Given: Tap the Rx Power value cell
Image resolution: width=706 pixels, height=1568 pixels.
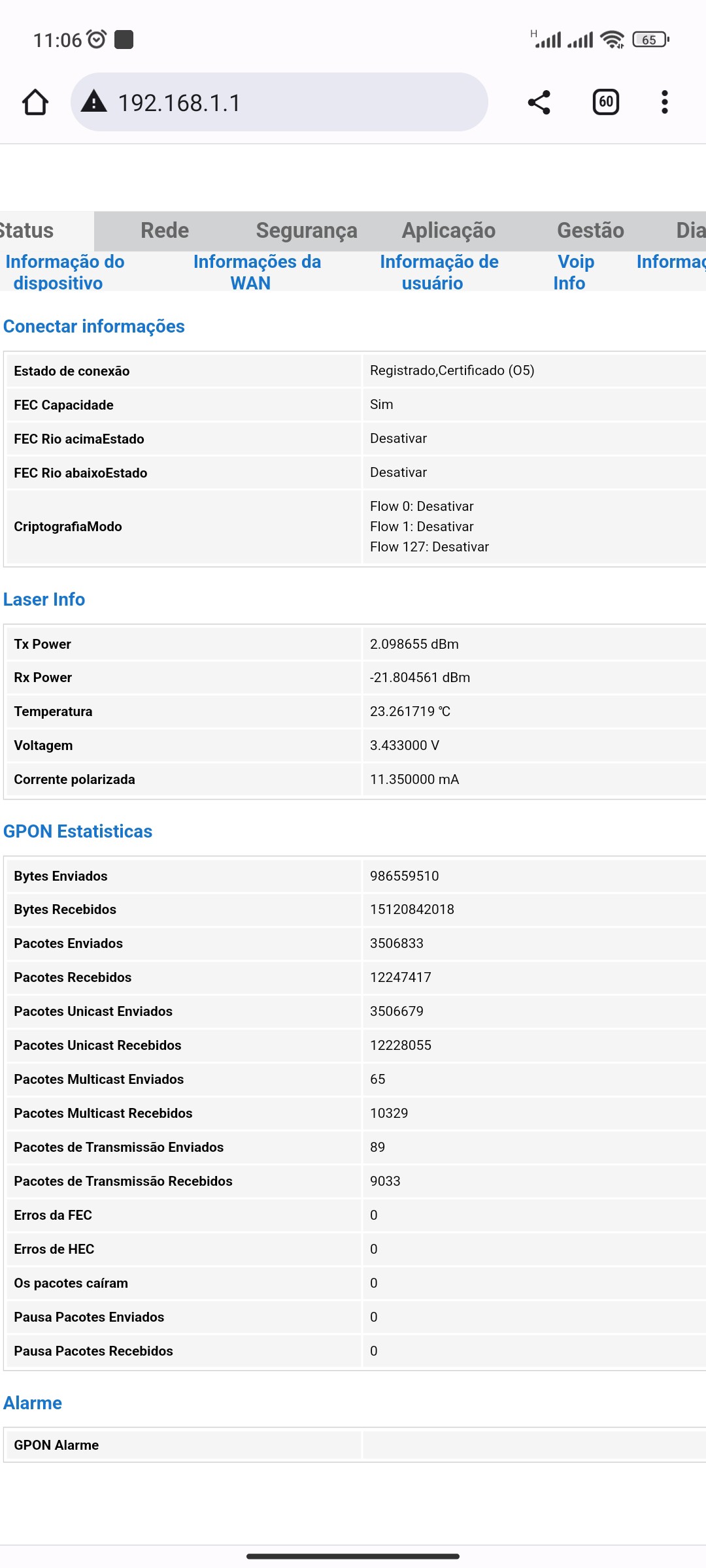Looking at the screenshot, I should 420,678.
